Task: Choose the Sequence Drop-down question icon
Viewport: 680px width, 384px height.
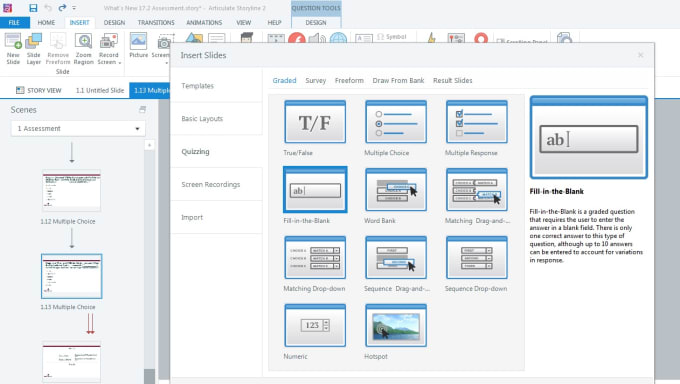Action: [476, 257]
